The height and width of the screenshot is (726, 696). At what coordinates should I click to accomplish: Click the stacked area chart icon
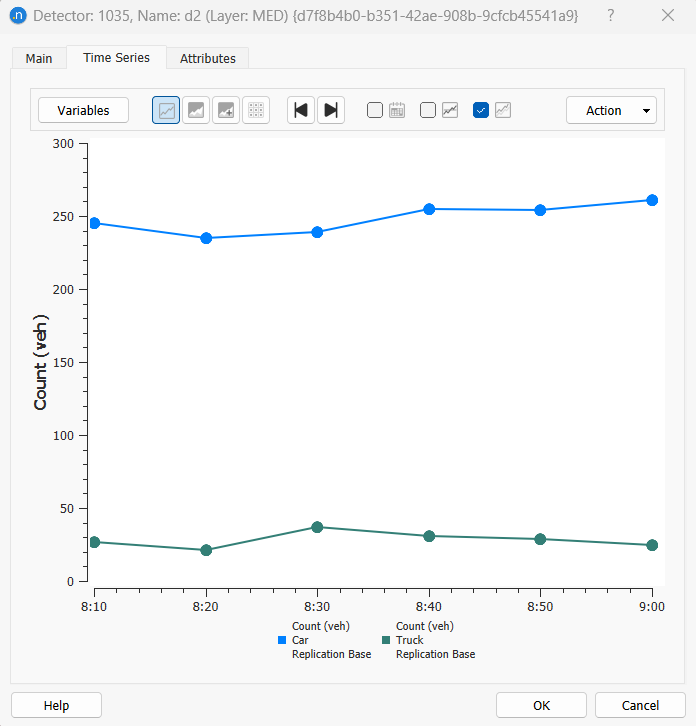(226, 111)
